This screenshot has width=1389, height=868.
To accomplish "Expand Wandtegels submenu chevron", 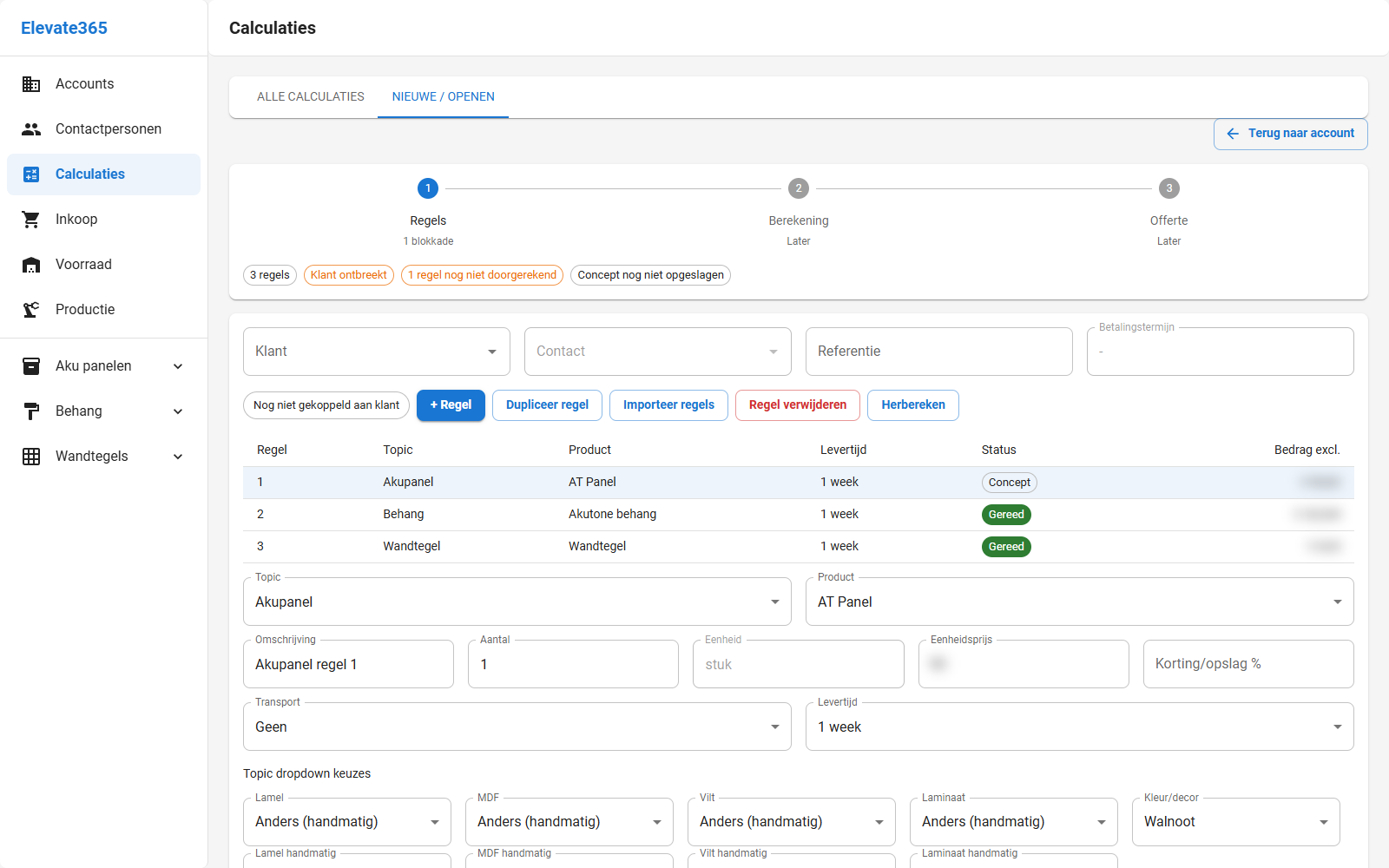I will (x=178, y=457).
